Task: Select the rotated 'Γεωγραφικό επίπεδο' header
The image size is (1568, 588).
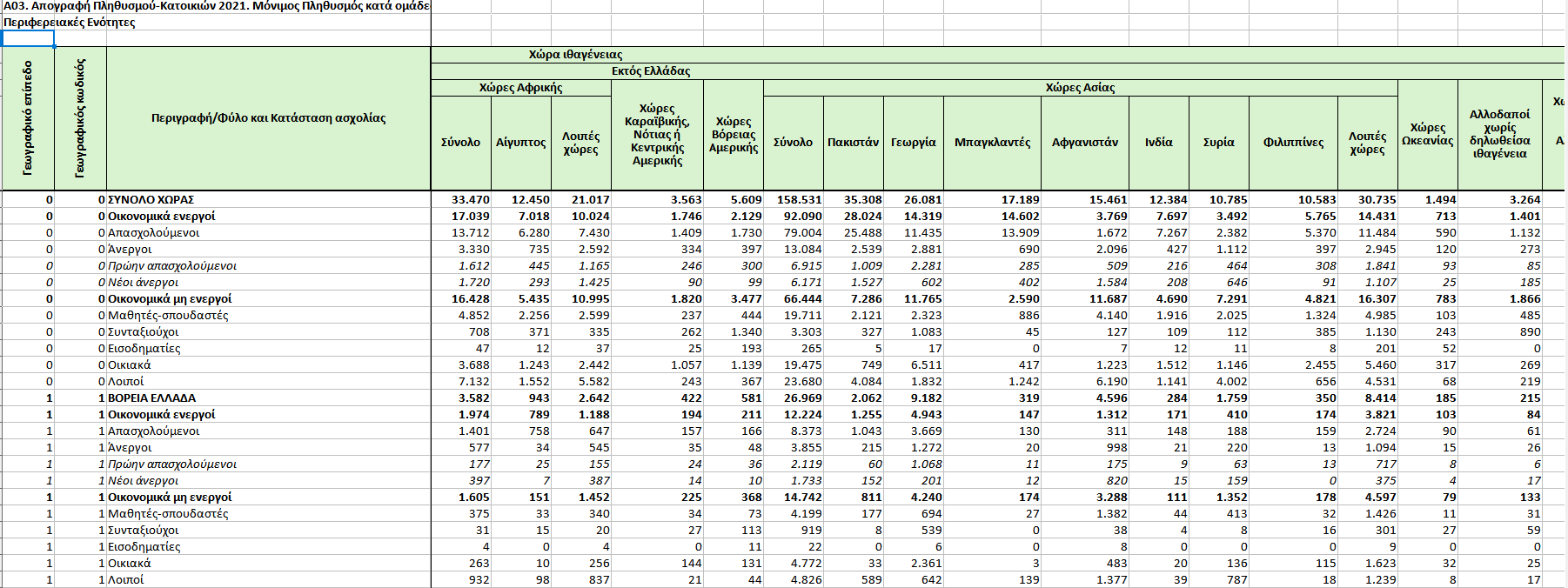Action: [x=28, y=119]
